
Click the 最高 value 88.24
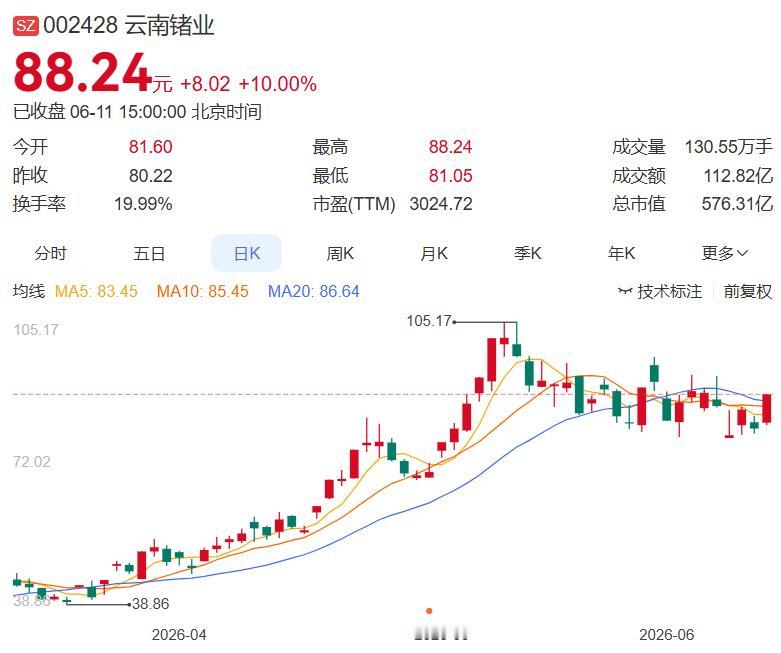pyautogui.click(x=450, y=147)
